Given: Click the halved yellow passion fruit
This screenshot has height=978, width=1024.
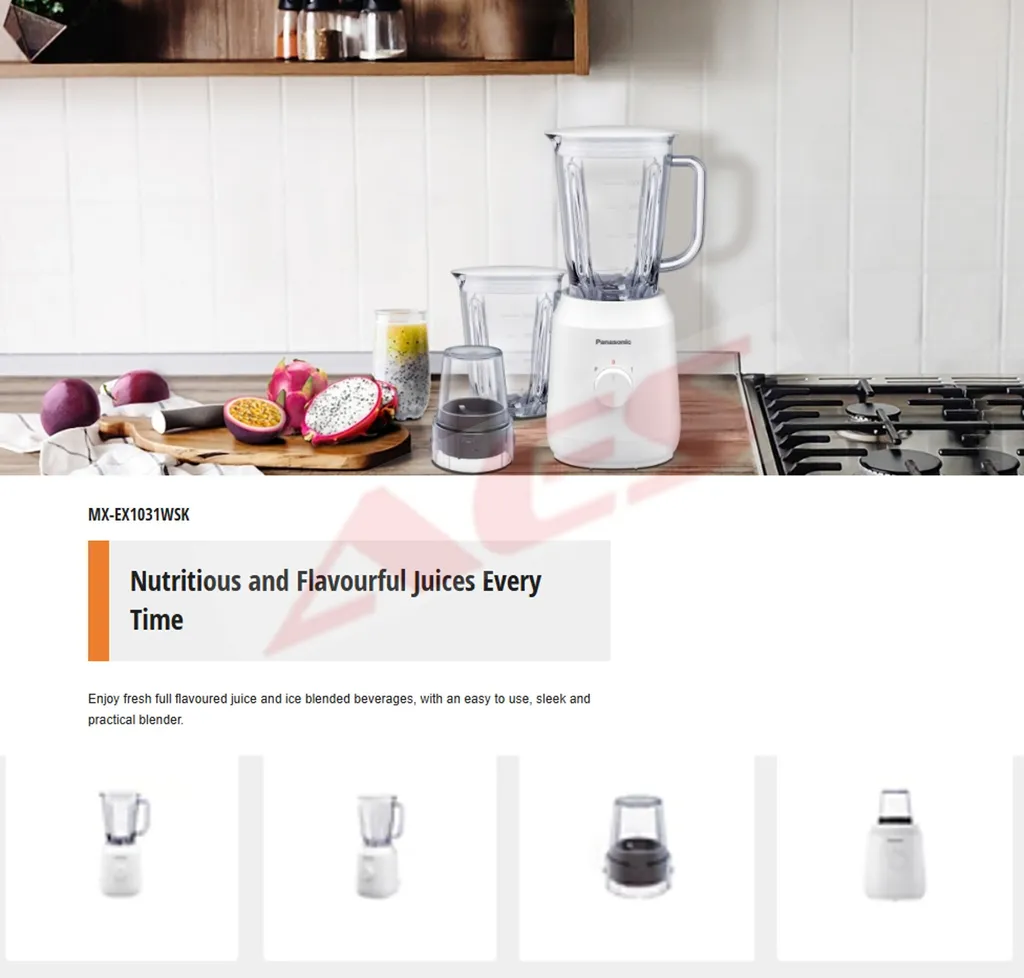Looking at the screenshot, I should (255, 420).
